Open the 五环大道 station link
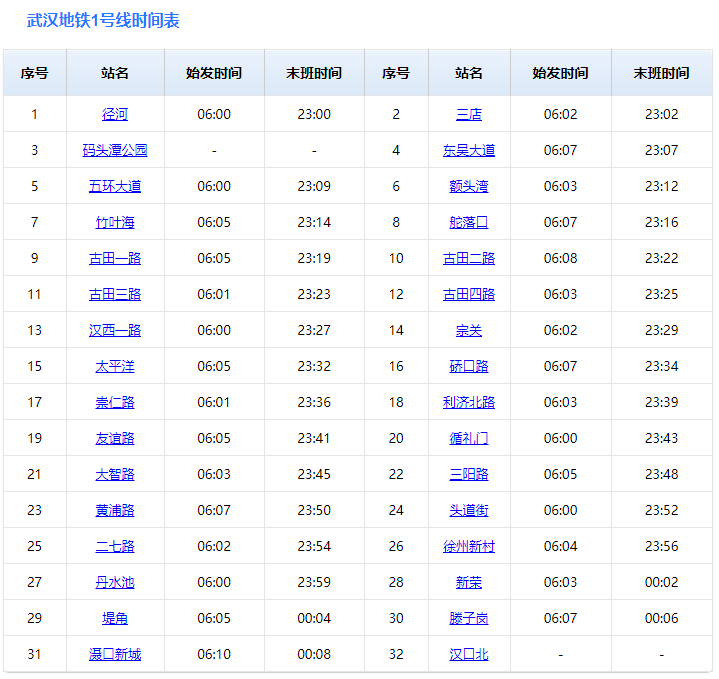This screenshot has width=719, height=679. coord(115,186)
